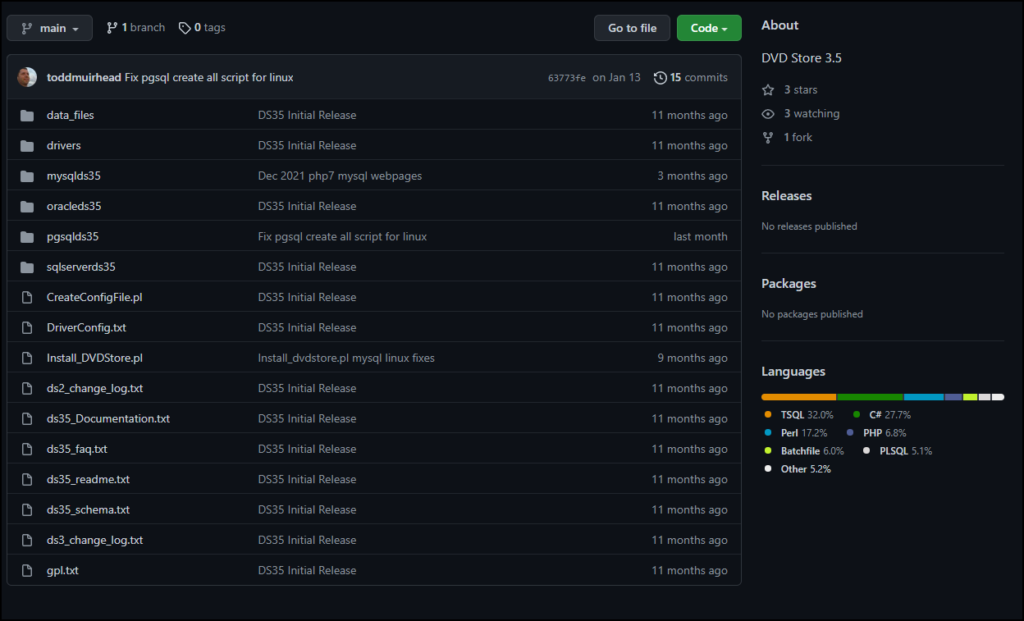Click the Go to file button
1024x621 pixels.
(632, 27)
